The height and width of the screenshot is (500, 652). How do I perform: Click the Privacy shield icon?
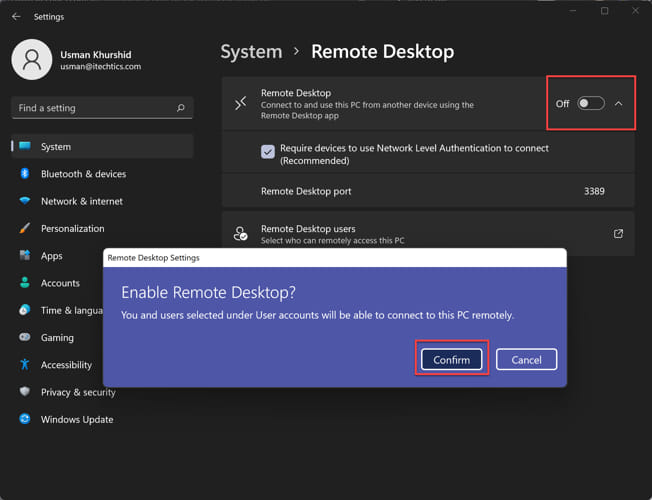[x=25, y=391]
